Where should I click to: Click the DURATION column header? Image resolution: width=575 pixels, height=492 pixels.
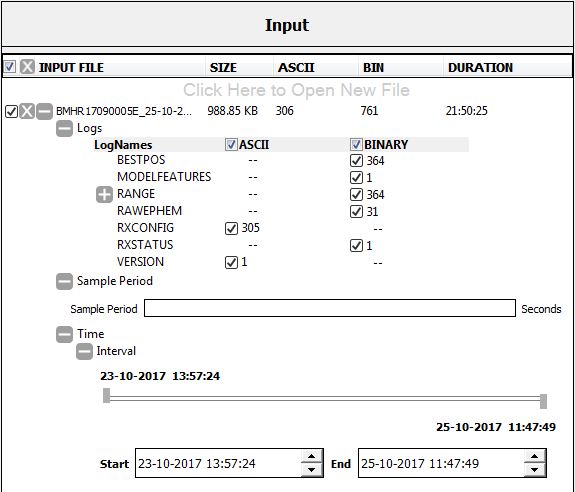(480, 67)
